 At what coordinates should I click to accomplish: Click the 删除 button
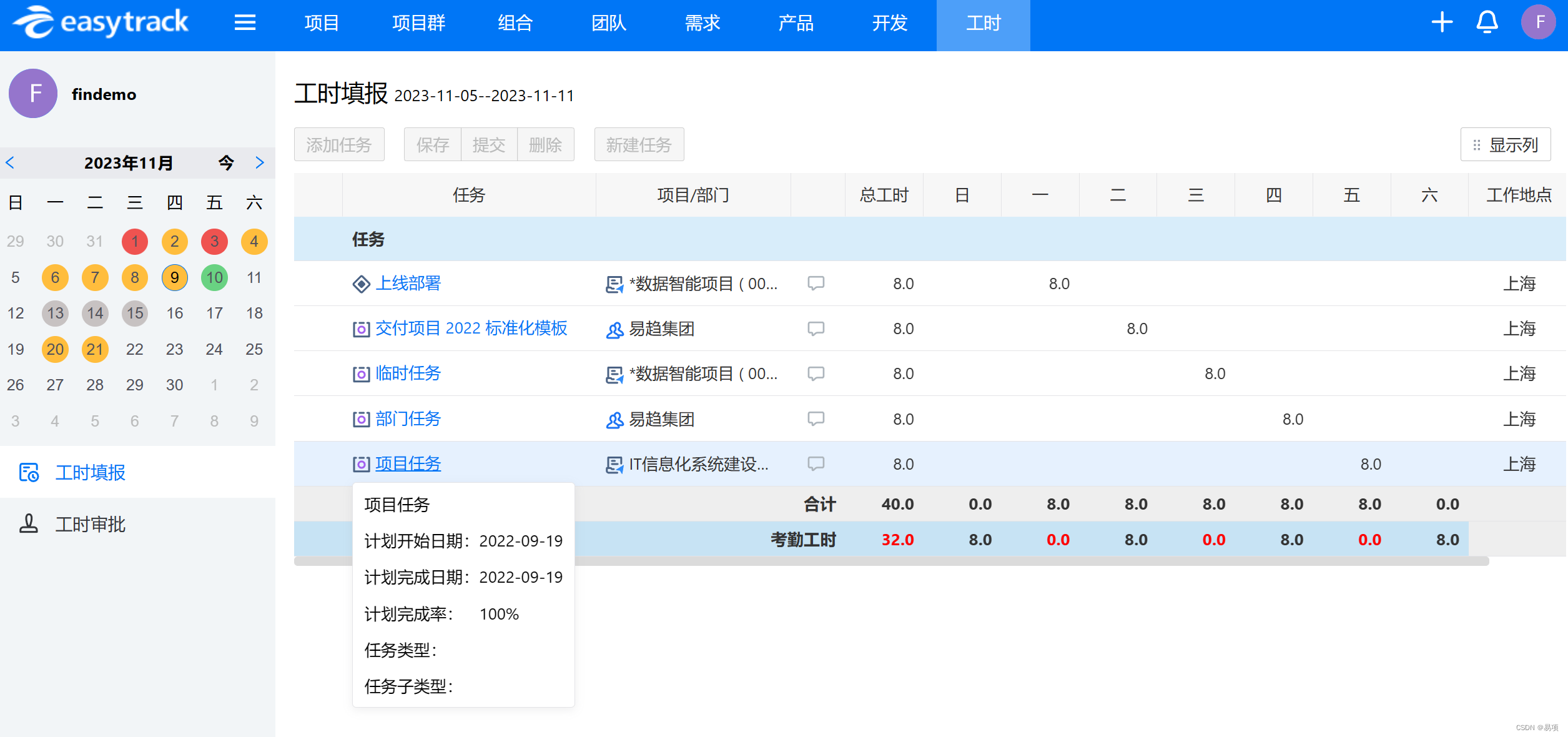pos(546,144)
